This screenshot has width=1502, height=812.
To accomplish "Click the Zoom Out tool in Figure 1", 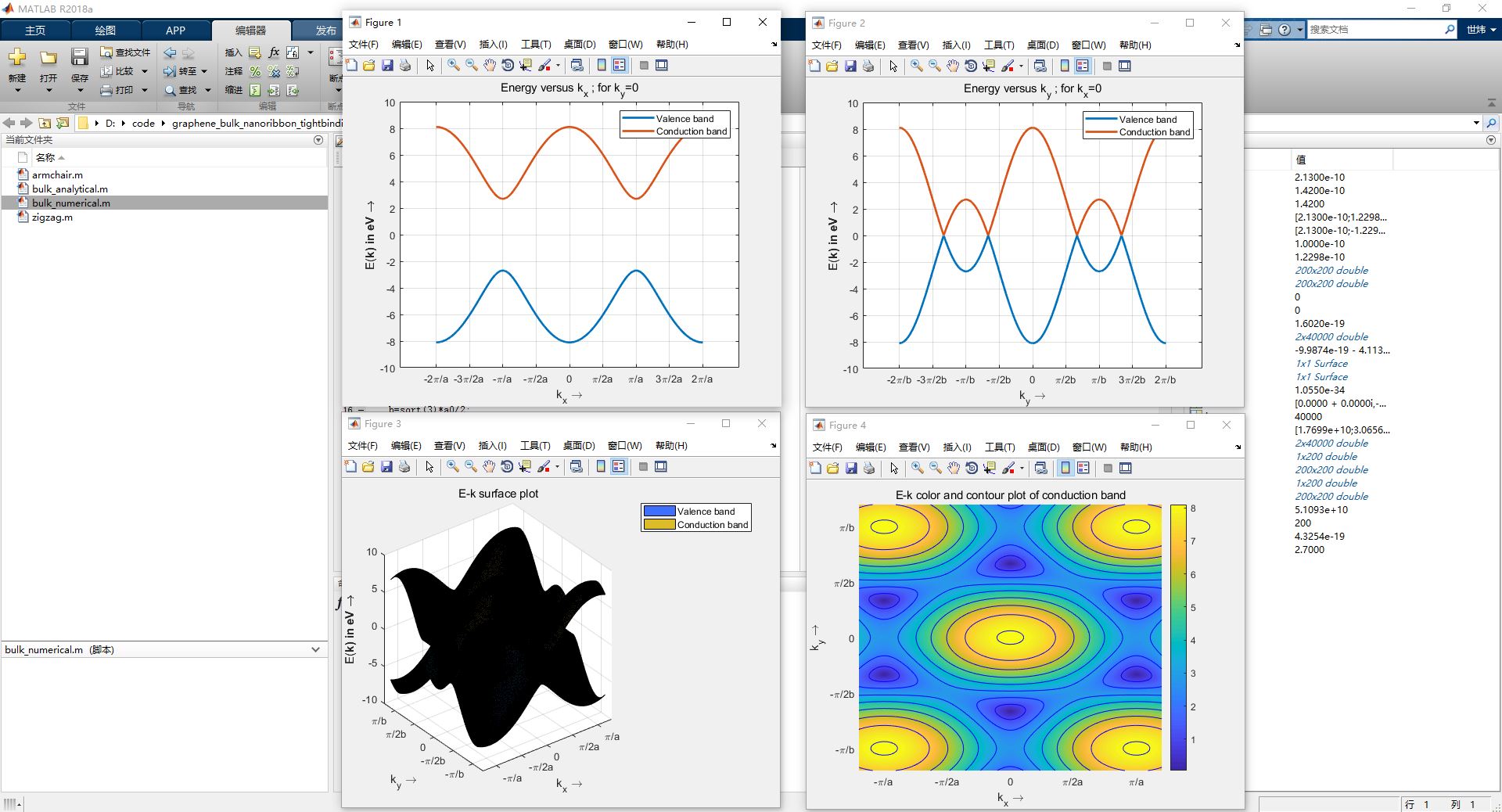I will pyautogui.click(x=471, y=66).
